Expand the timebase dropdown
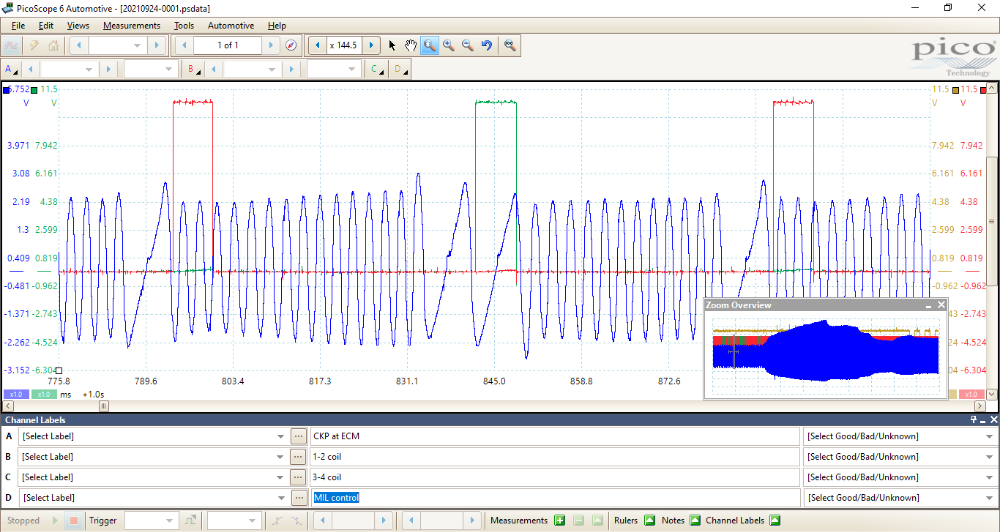 [x=137, y=45]
